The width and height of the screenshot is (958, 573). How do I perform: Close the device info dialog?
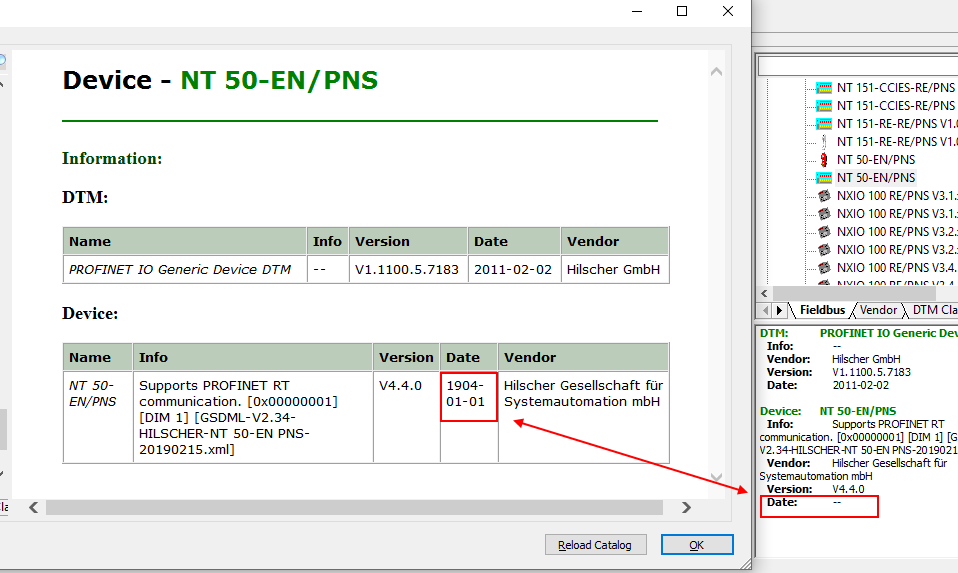[728, 11]
